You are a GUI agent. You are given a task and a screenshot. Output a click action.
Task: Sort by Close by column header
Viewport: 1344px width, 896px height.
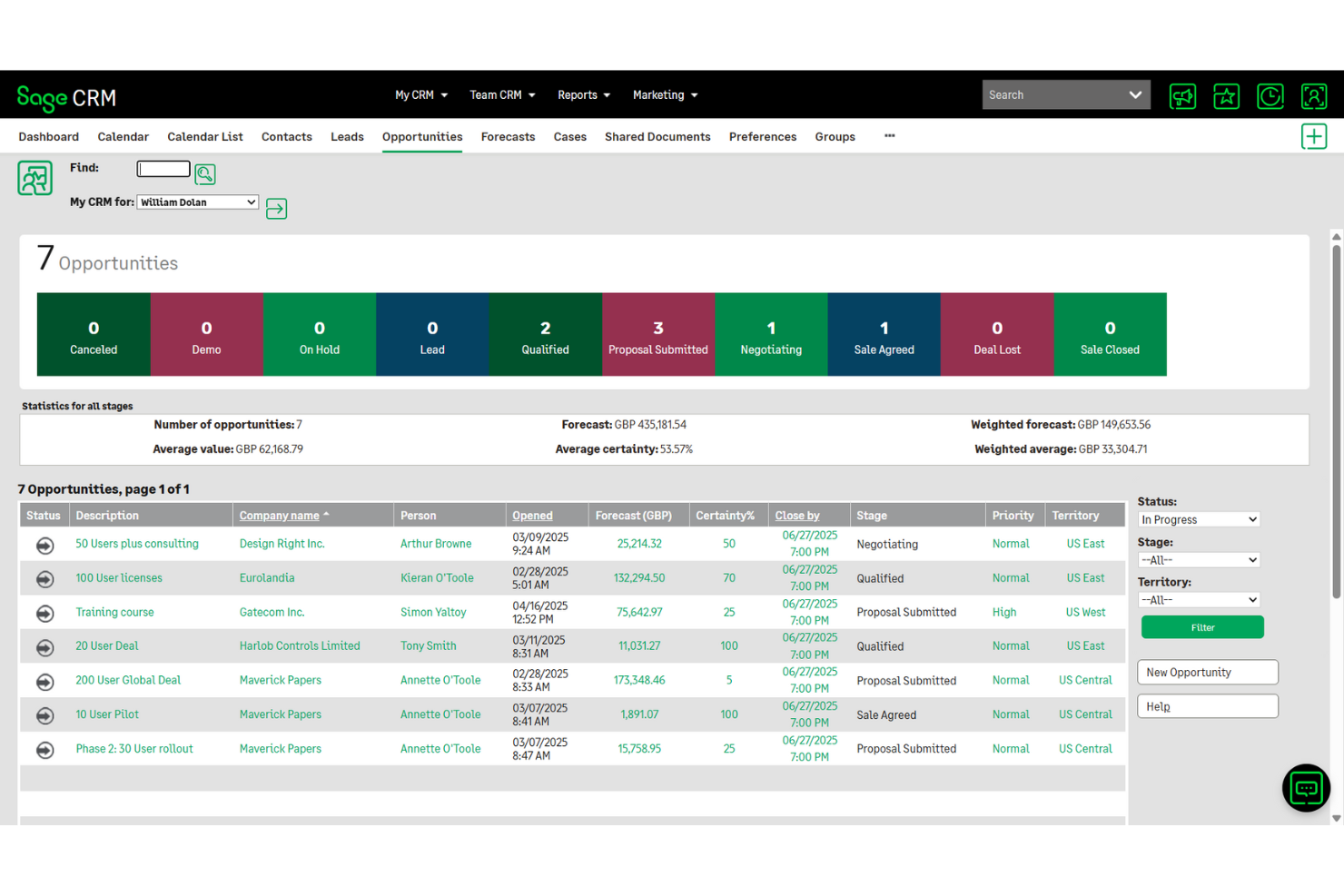[x=797, y=516]
